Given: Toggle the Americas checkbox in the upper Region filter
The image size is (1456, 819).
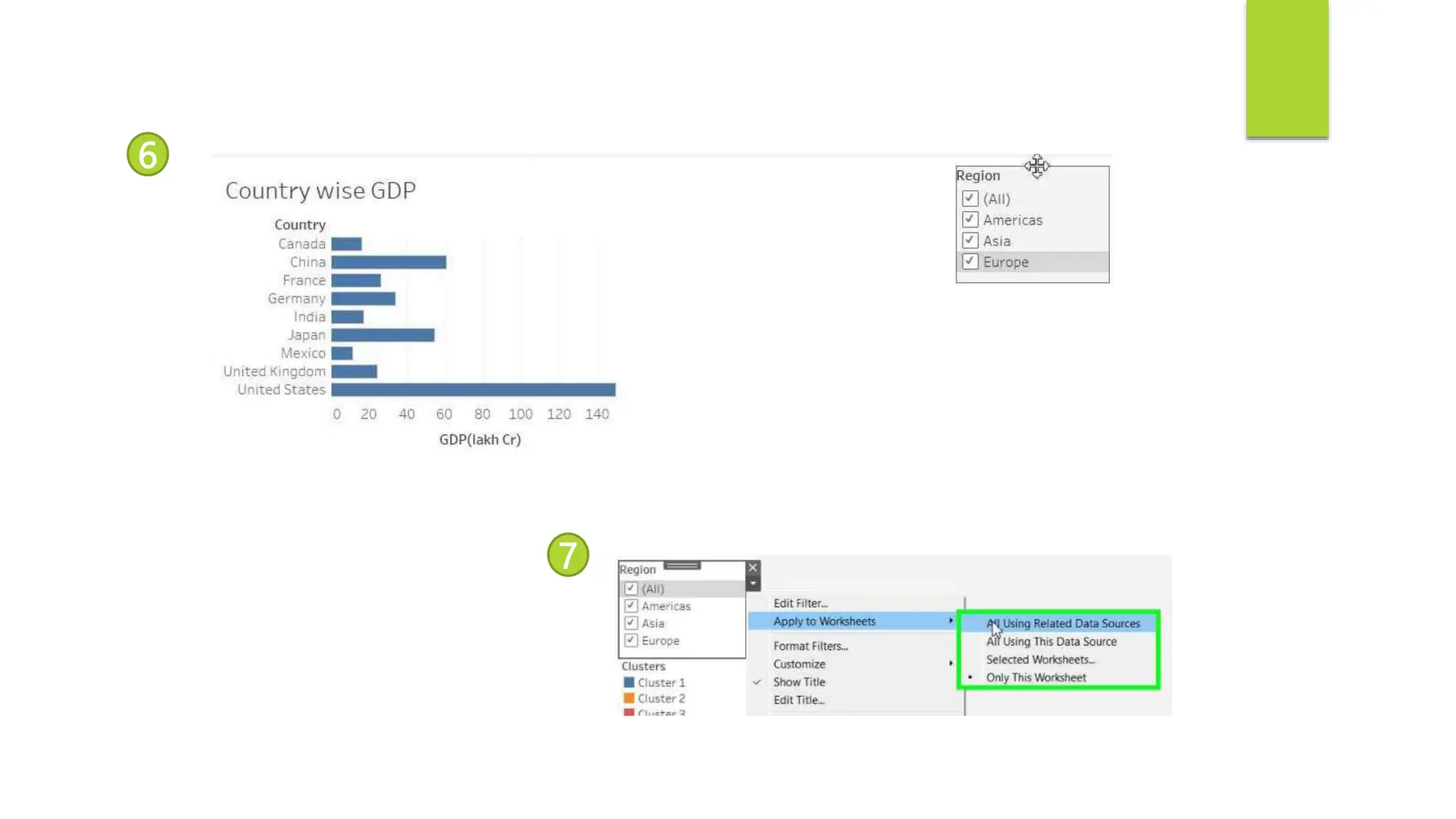Looking at the screenshot, I should [x=970, y=220].
